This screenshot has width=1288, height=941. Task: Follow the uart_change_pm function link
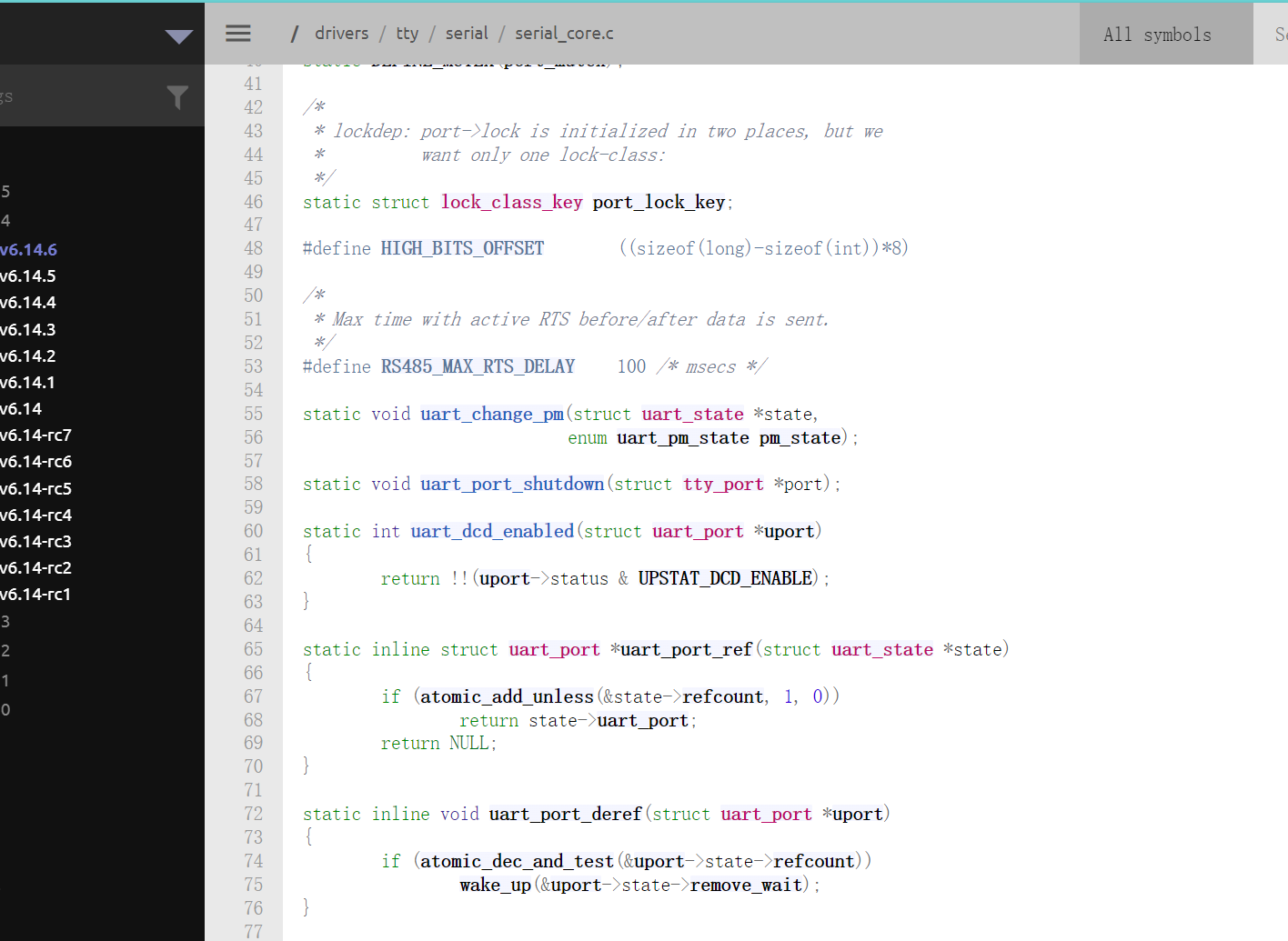pyautogui.click(x=492, y=414)
